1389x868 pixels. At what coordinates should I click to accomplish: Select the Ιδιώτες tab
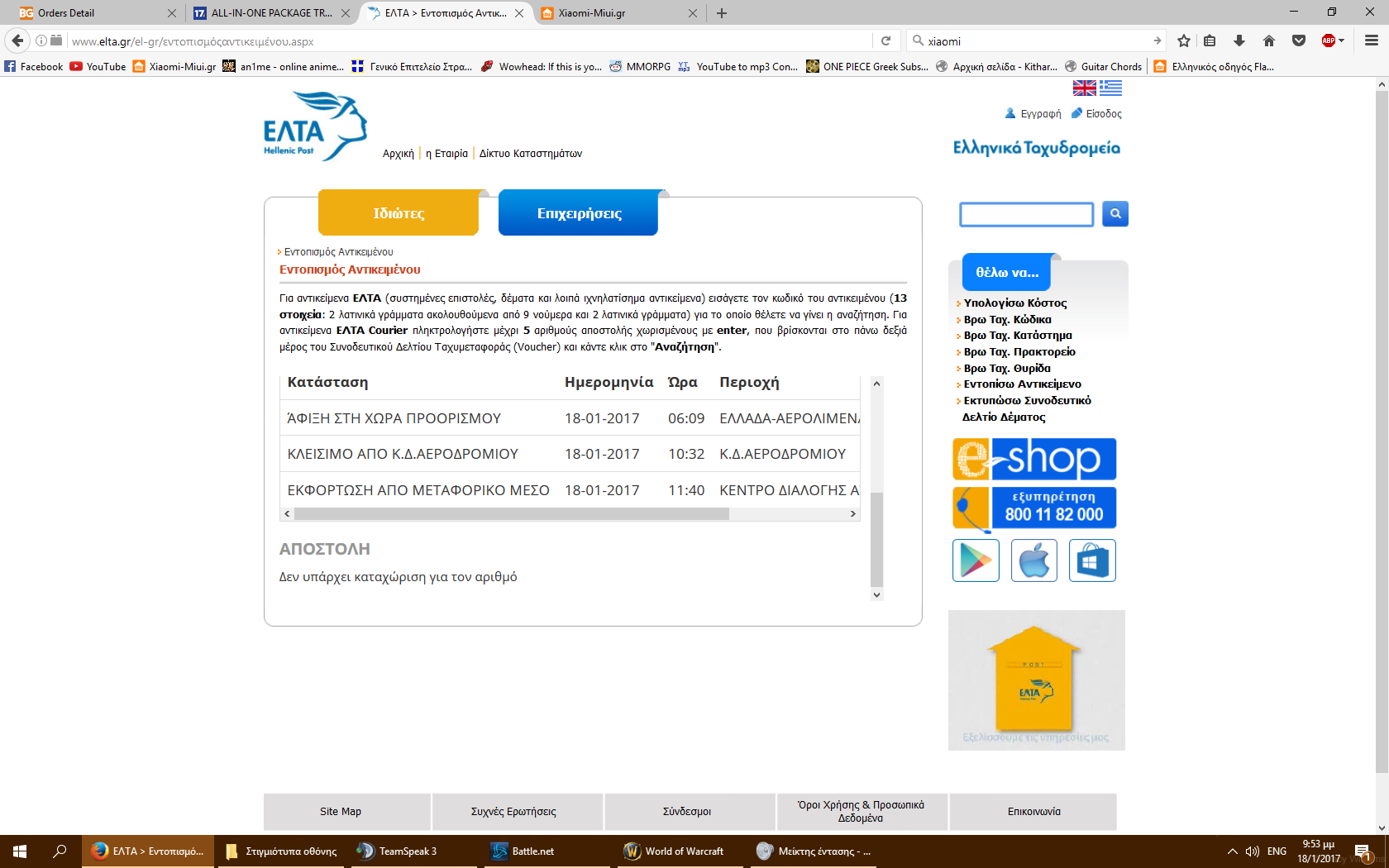click(399, 213)
